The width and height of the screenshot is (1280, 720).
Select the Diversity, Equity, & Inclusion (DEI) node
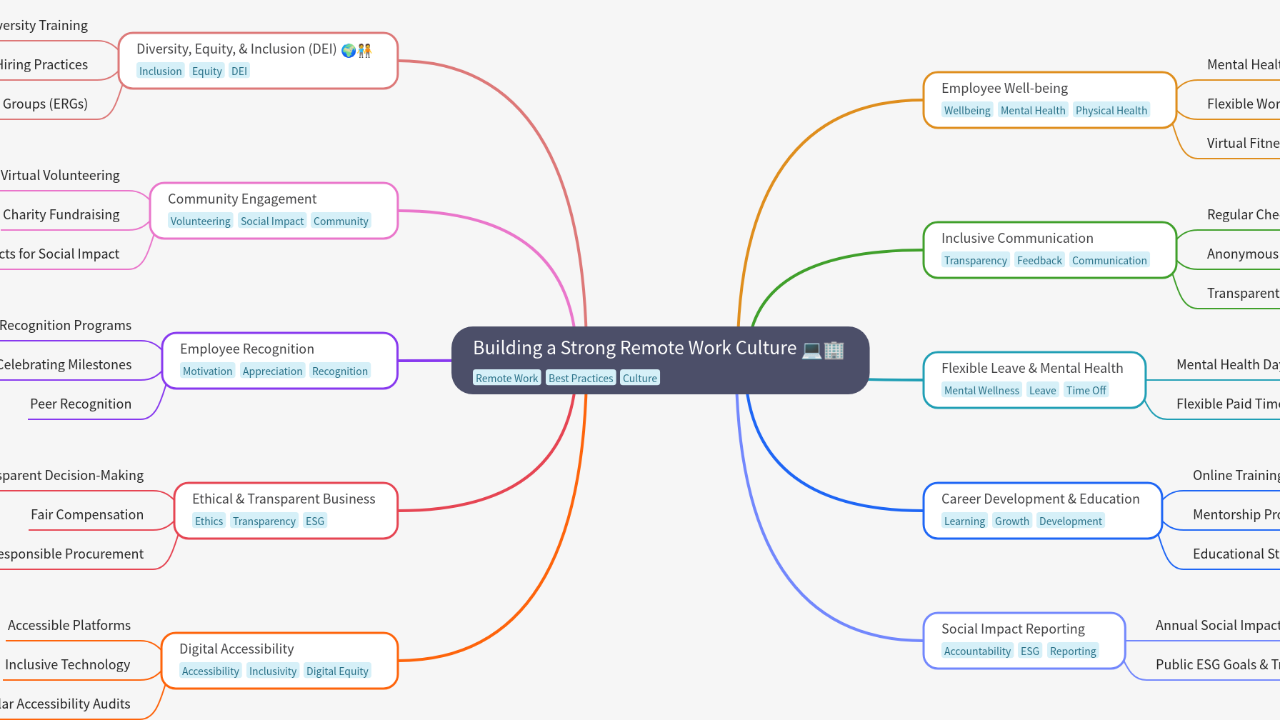258,60
